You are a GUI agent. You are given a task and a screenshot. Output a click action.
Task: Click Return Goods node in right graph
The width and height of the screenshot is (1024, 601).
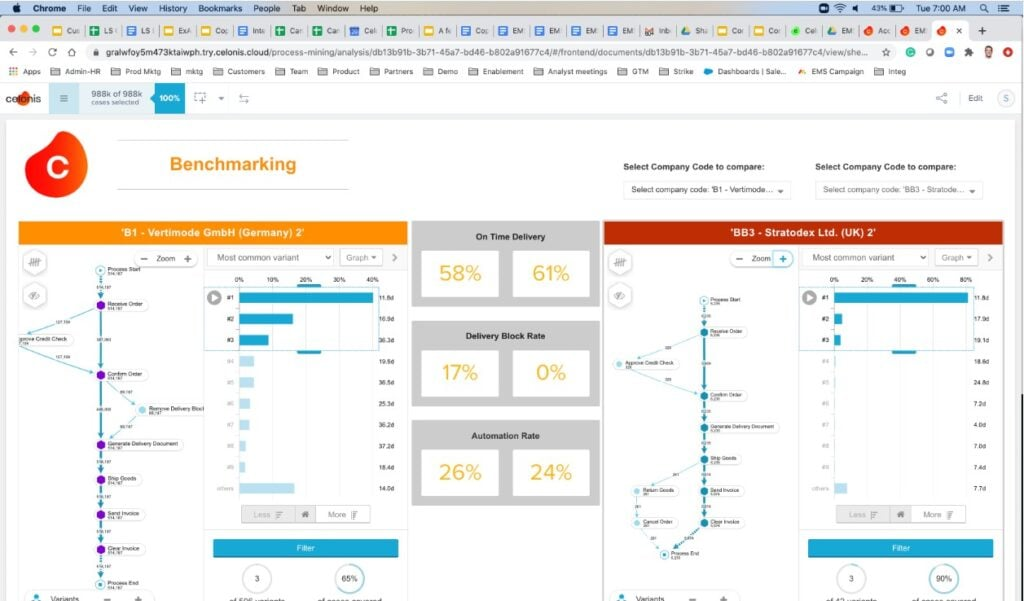coord(637,491)
